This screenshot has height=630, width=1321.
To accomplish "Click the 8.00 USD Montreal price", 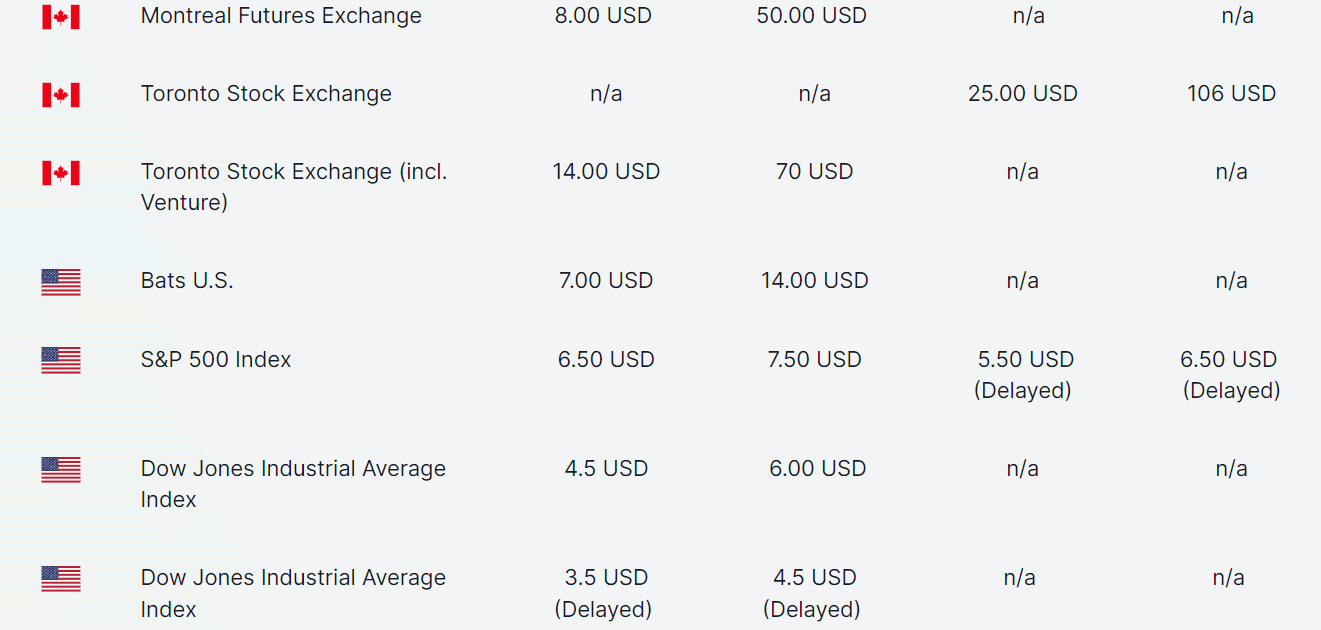I will [x=603, y=16].
